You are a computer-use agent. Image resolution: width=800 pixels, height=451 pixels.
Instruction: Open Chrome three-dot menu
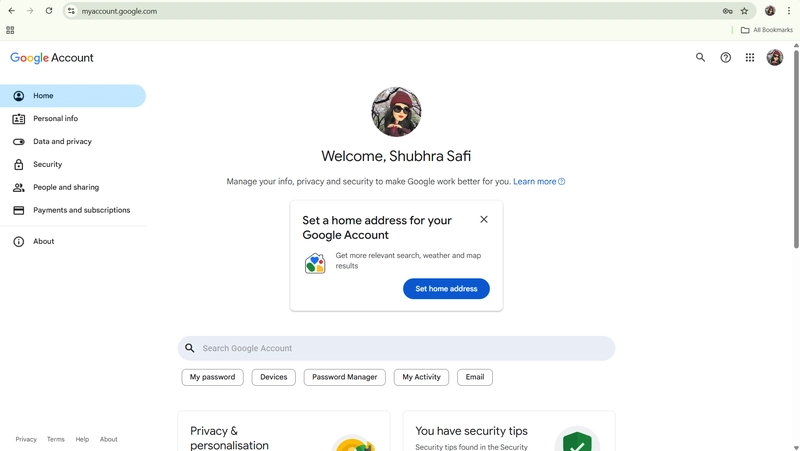788,11
